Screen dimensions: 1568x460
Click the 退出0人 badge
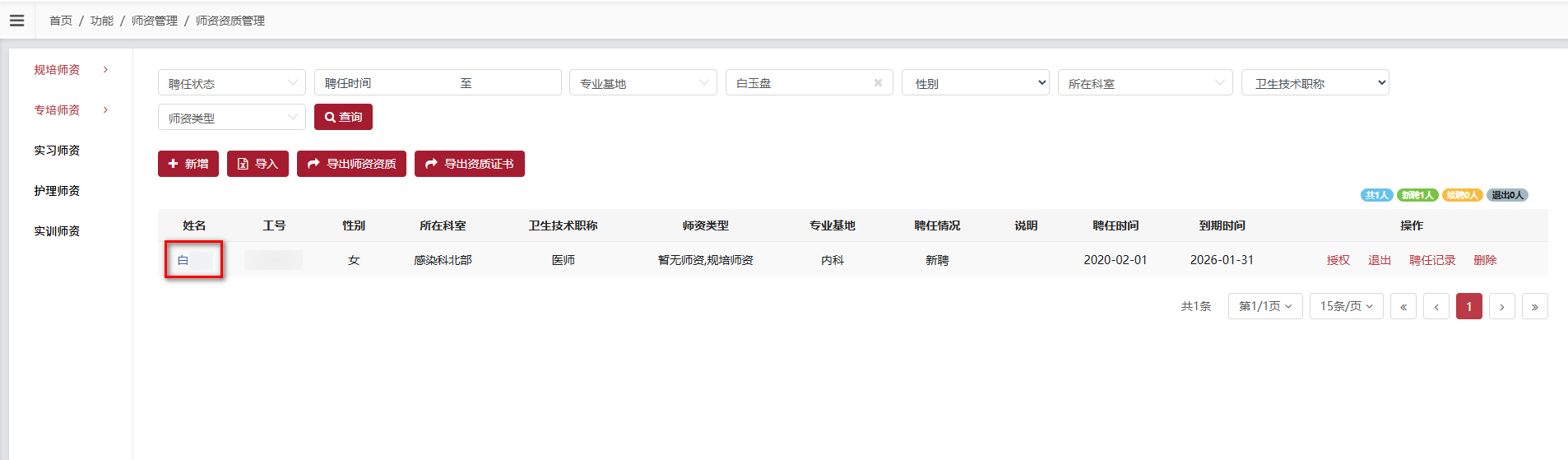1507,195
